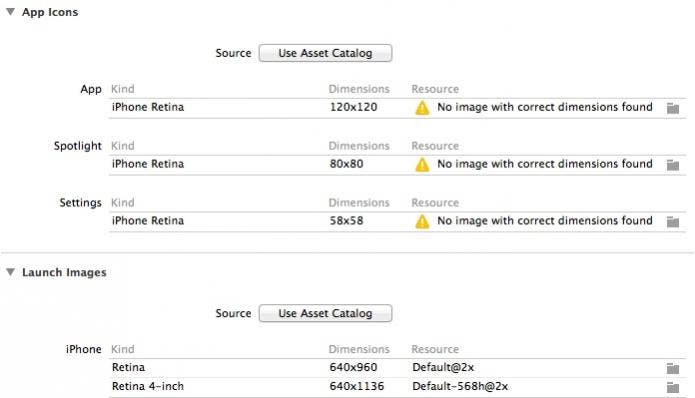Click the App Icons section heading
This screenshot has width=695, height=398.
click(50, 12)
